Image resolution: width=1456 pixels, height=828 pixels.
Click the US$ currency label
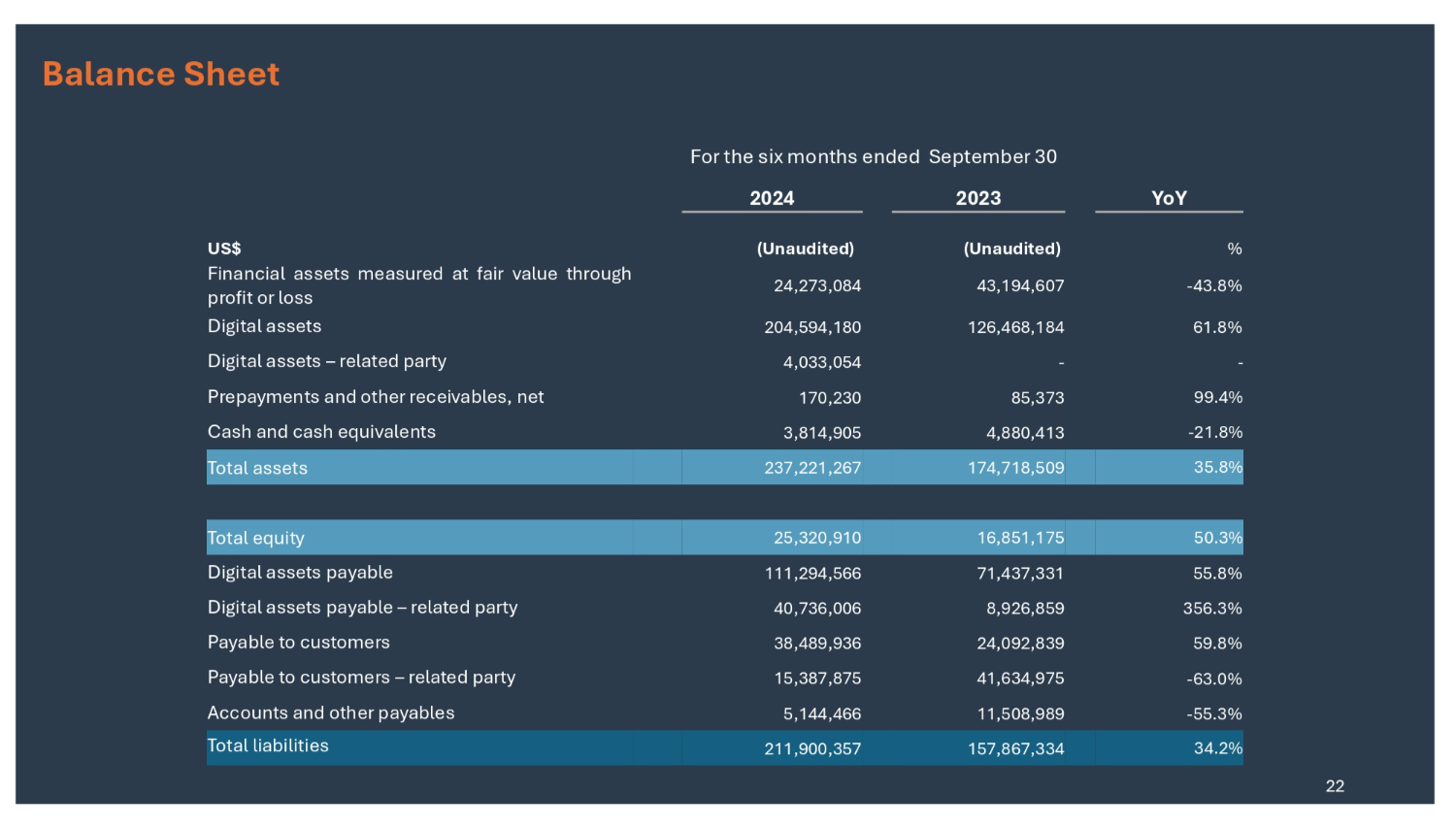(x=224, y=248)
